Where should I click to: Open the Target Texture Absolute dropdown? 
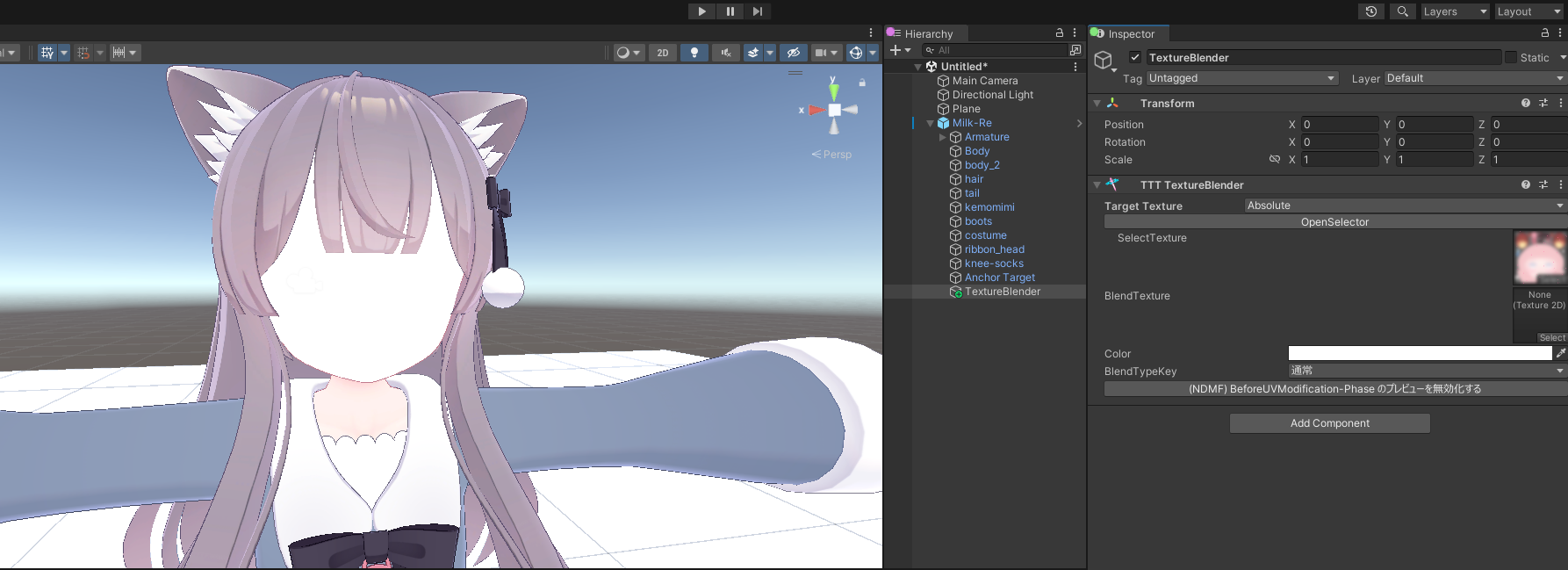click(x=1405, y=206)
